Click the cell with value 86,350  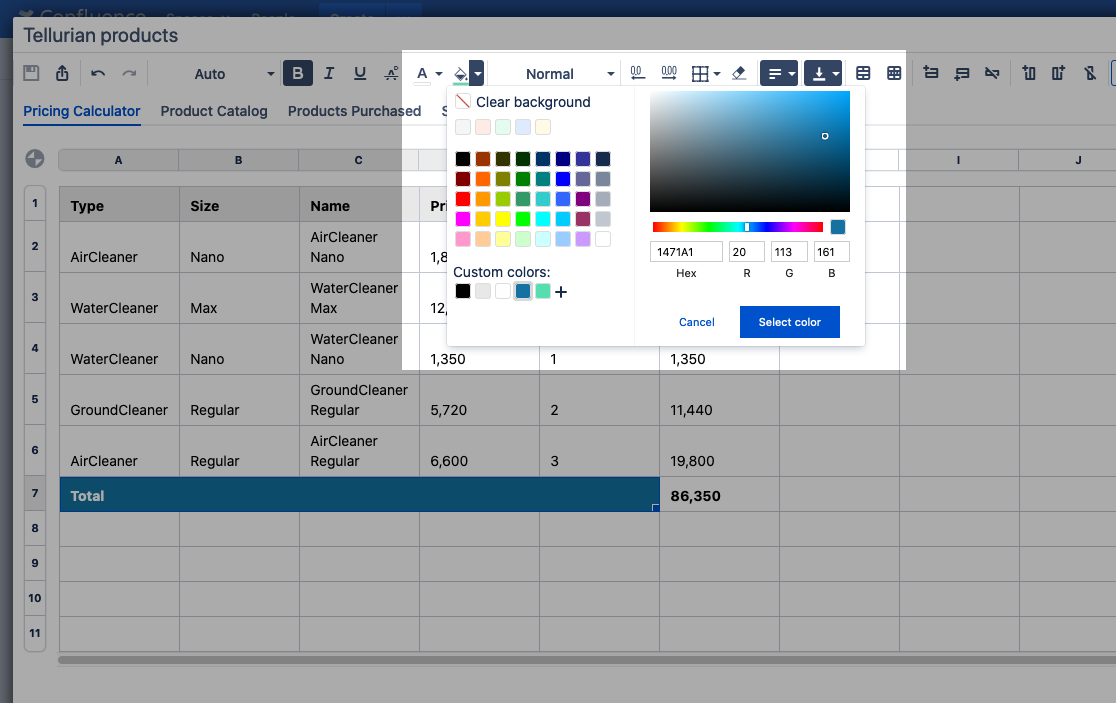(x=719, y=495)
